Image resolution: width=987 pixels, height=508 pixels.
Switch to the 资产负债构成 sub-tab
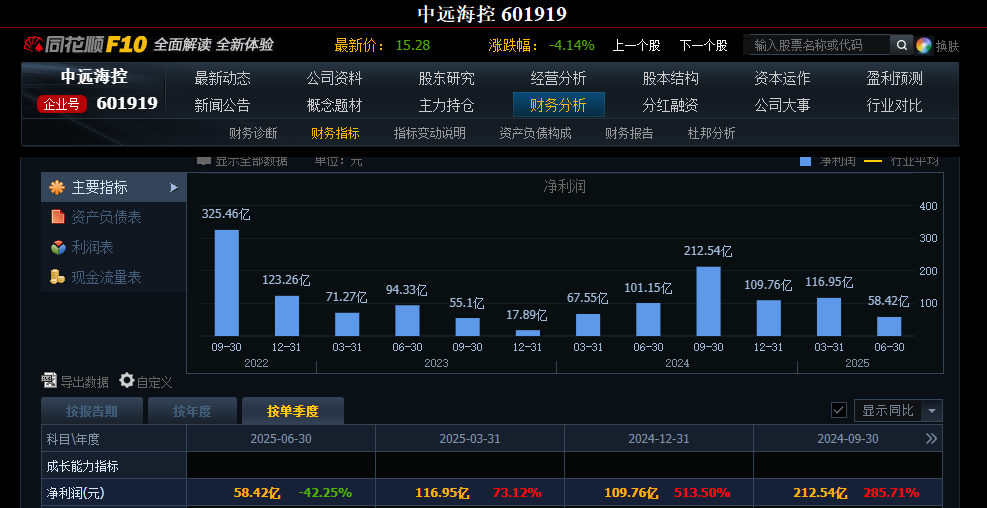tap(536, 133)
